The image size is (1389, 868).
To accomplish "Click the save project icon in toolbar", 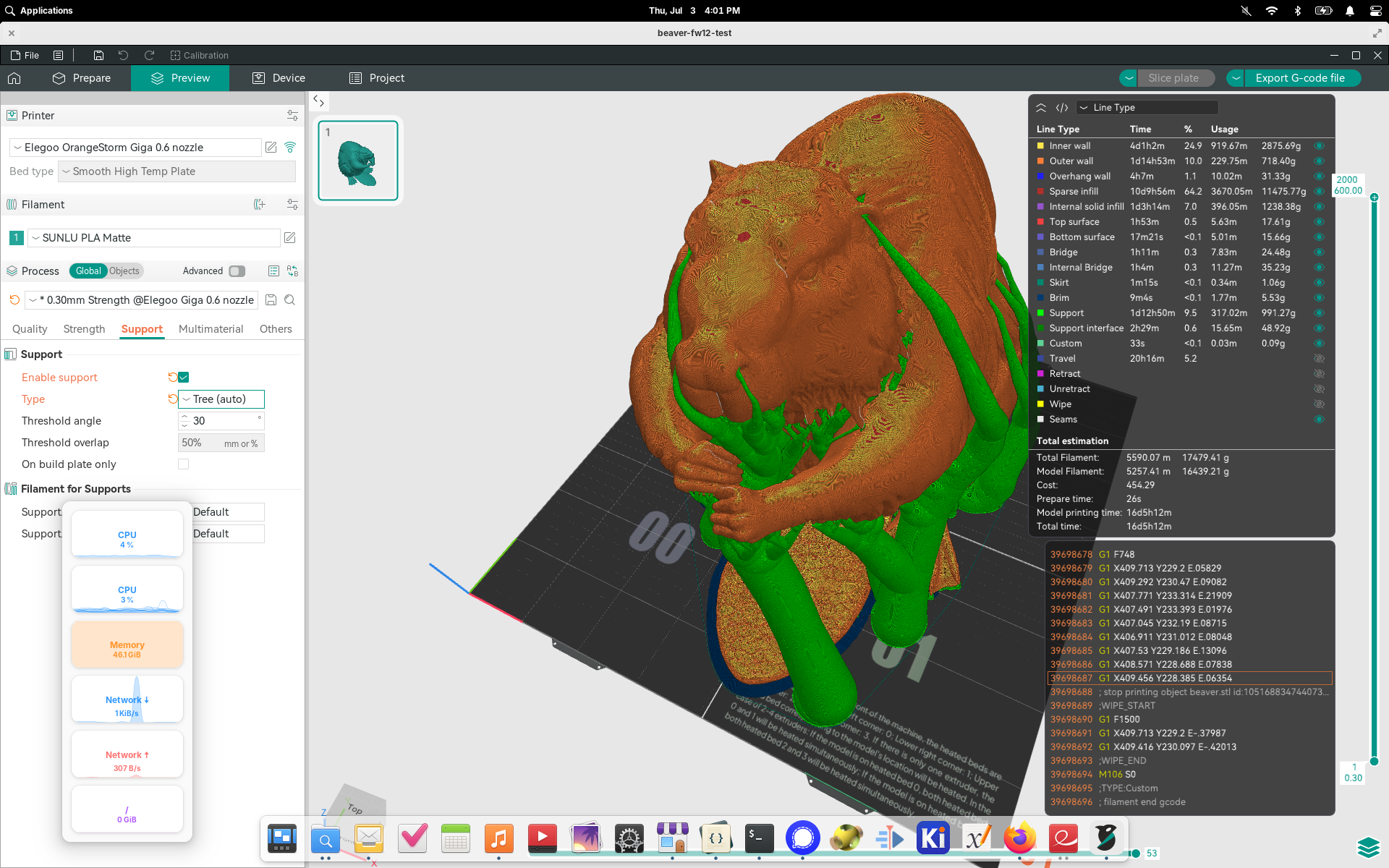I will click(x=98, y=55).
